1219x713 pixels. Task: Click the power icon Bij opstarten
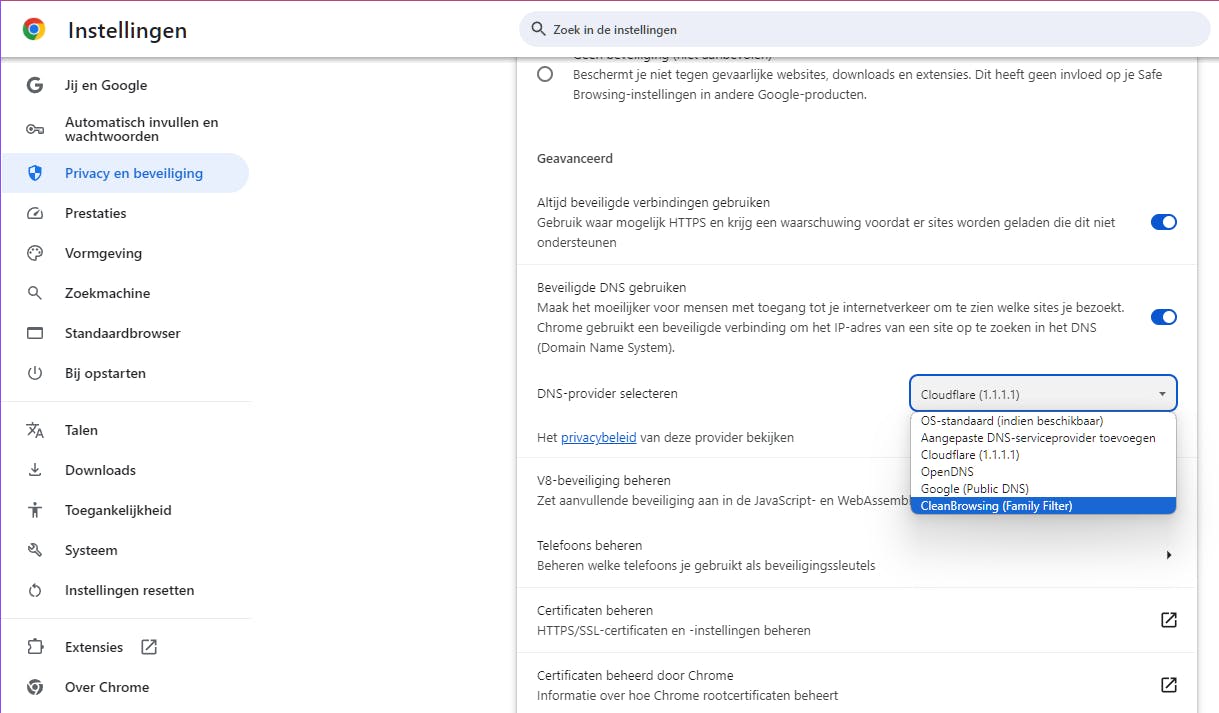coord(35,373)
